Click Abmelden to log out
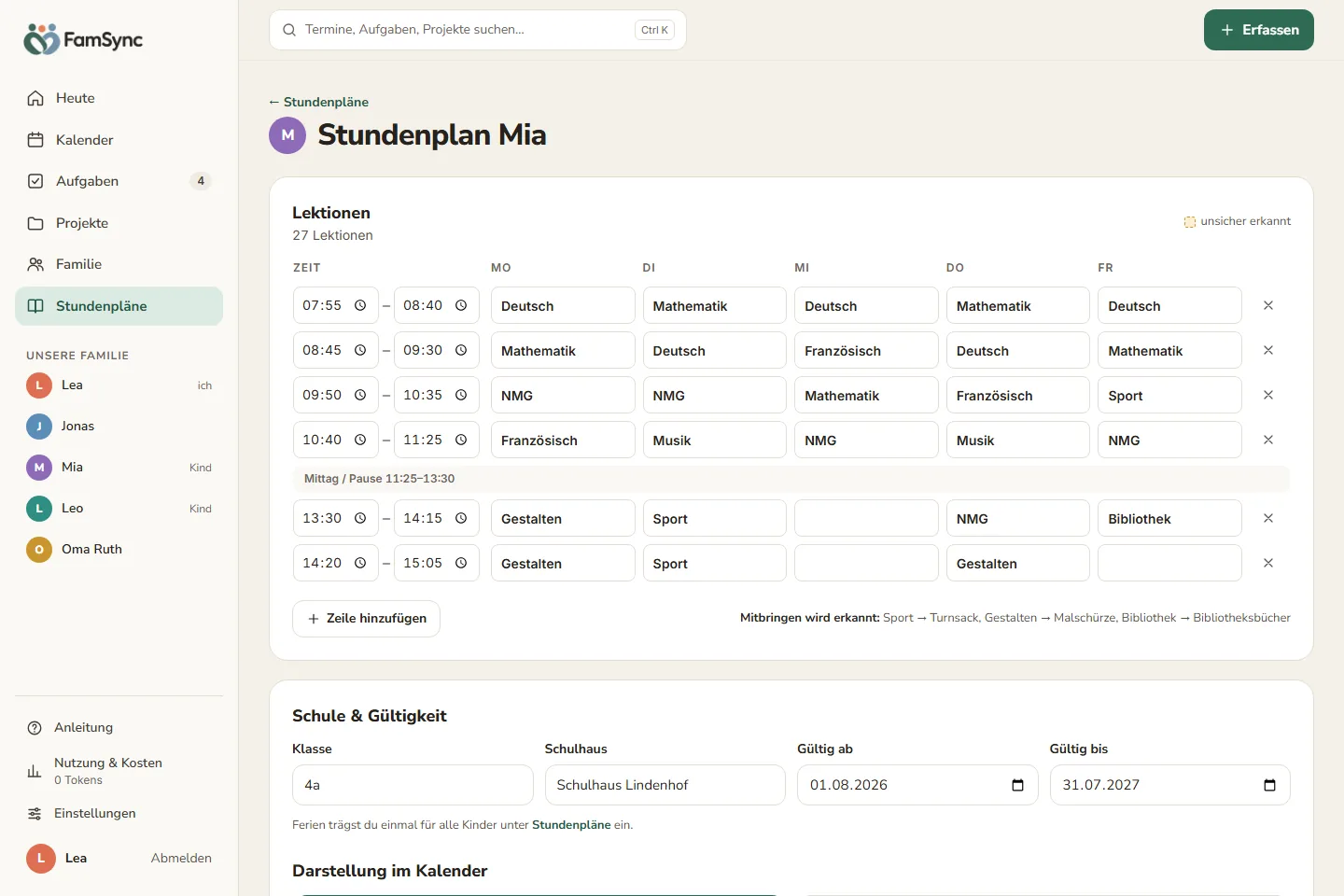Image resolution: width=1344 pixels, height=896 pixels. (181, 859)
